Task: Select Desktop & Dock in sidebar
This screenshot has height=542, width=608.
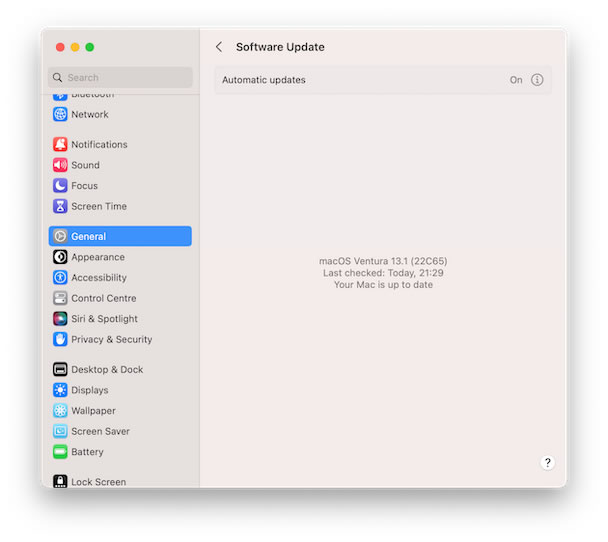Action: [x=120, y=369]
